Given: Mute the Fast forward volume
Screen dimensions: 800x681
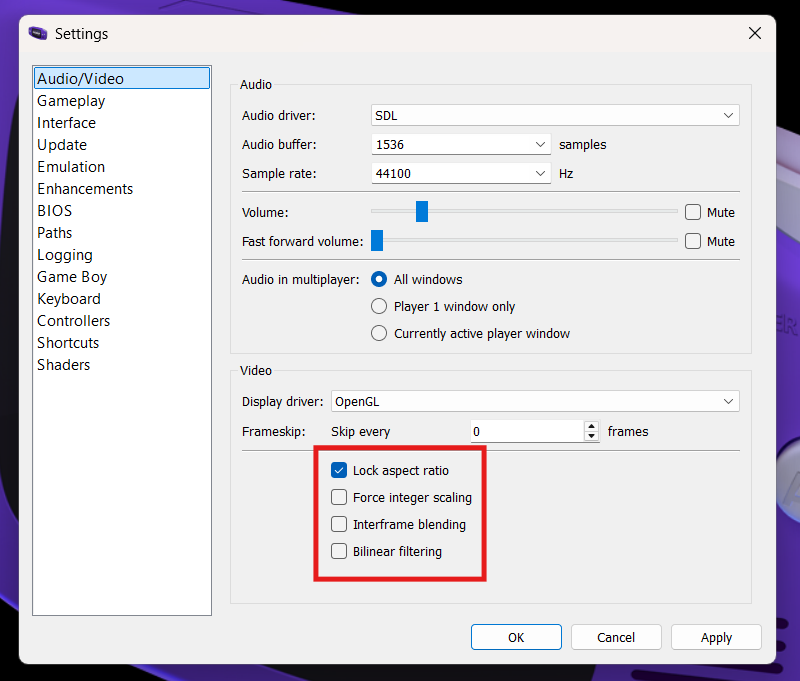Looking at the screenshot, I should pyautogui.click(x=693, y=241).
